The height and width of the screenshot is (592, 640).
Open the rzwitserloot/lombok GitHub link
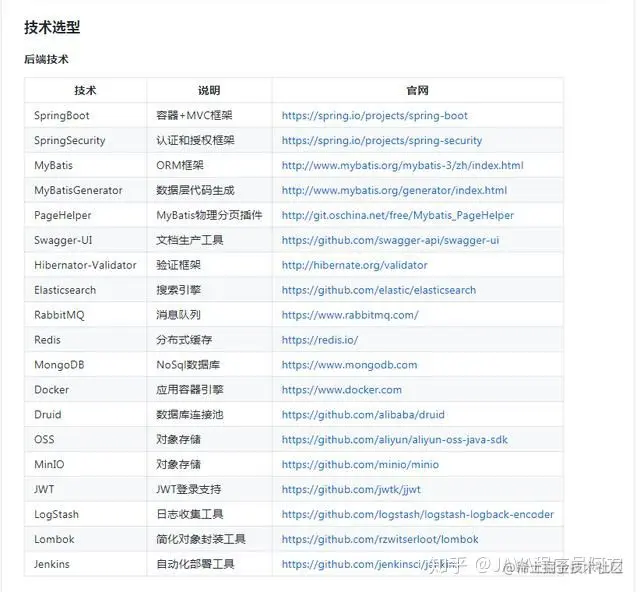click(x=380, y=539)
